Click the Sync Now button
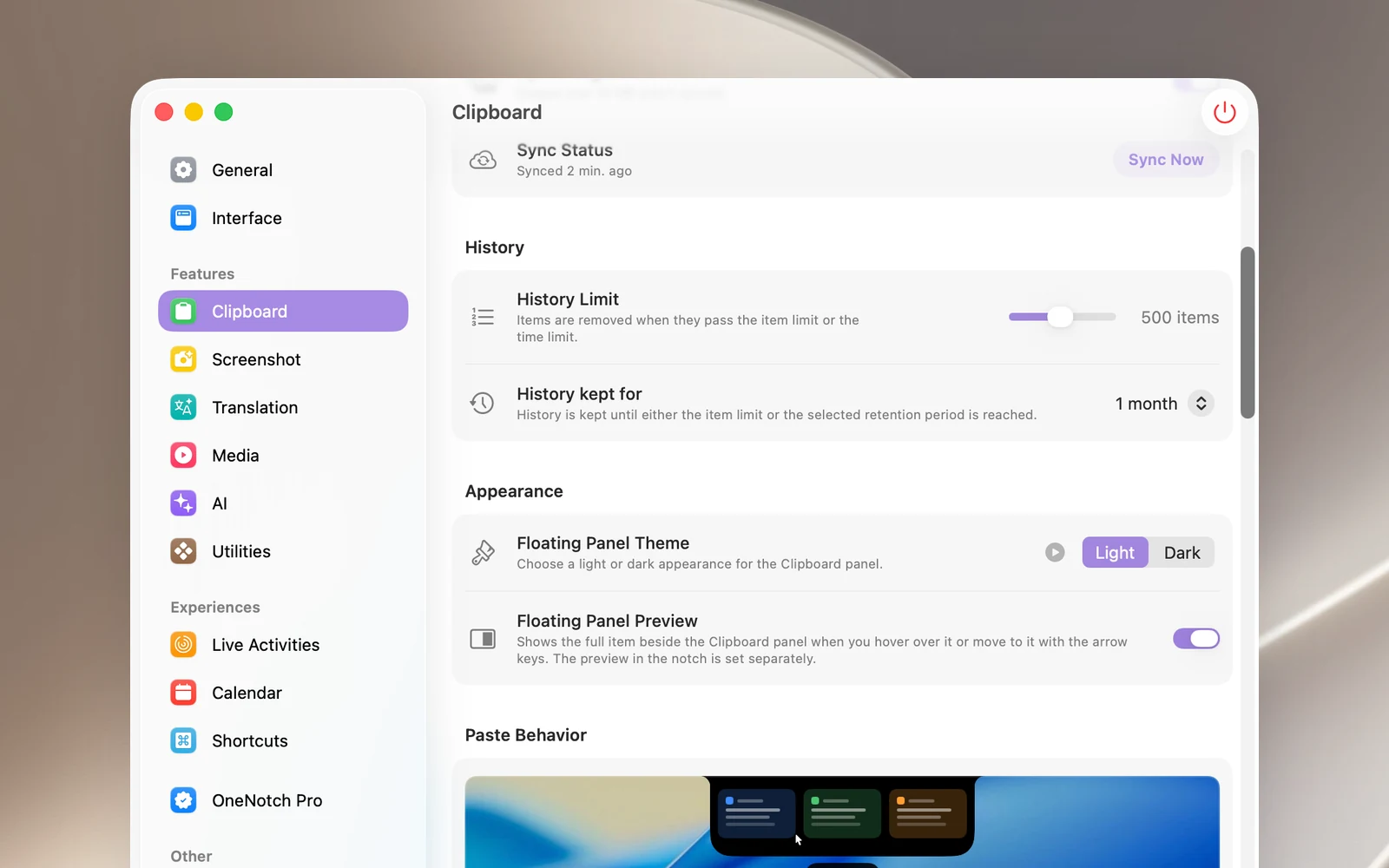The height and width of the screenshot is (868, 1389). 1166,160
